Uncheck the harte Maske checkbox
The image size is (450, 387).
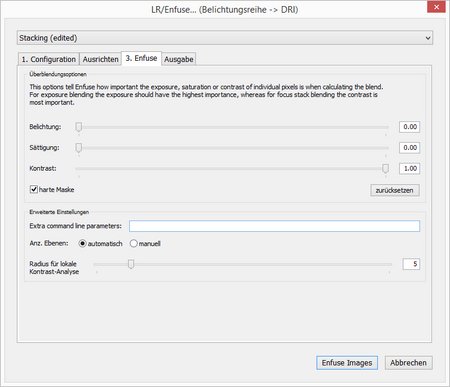click(34, 189)
